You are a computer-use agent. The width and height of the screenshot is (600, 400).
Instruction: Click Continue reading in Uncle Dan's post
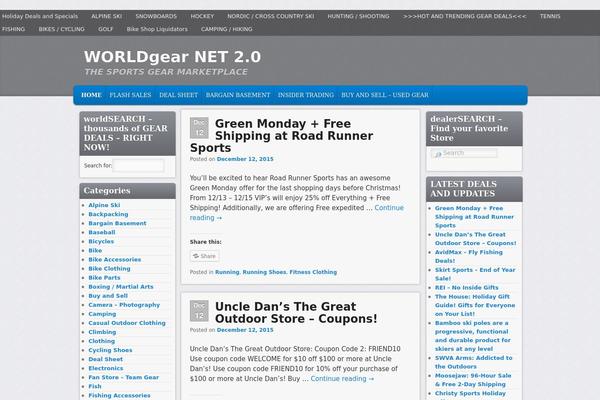(342, 379)
